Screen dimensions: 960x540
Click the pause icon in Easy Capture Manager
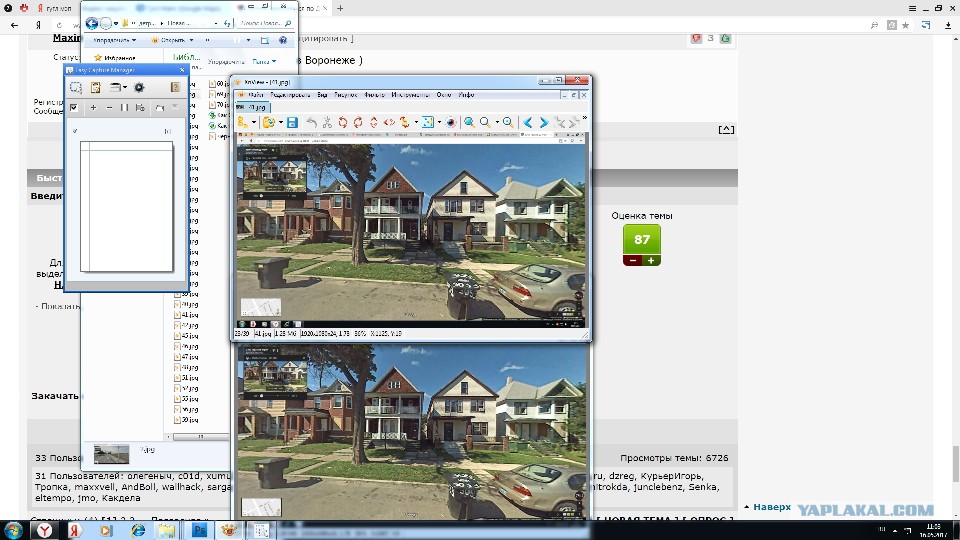coord(124,108)
